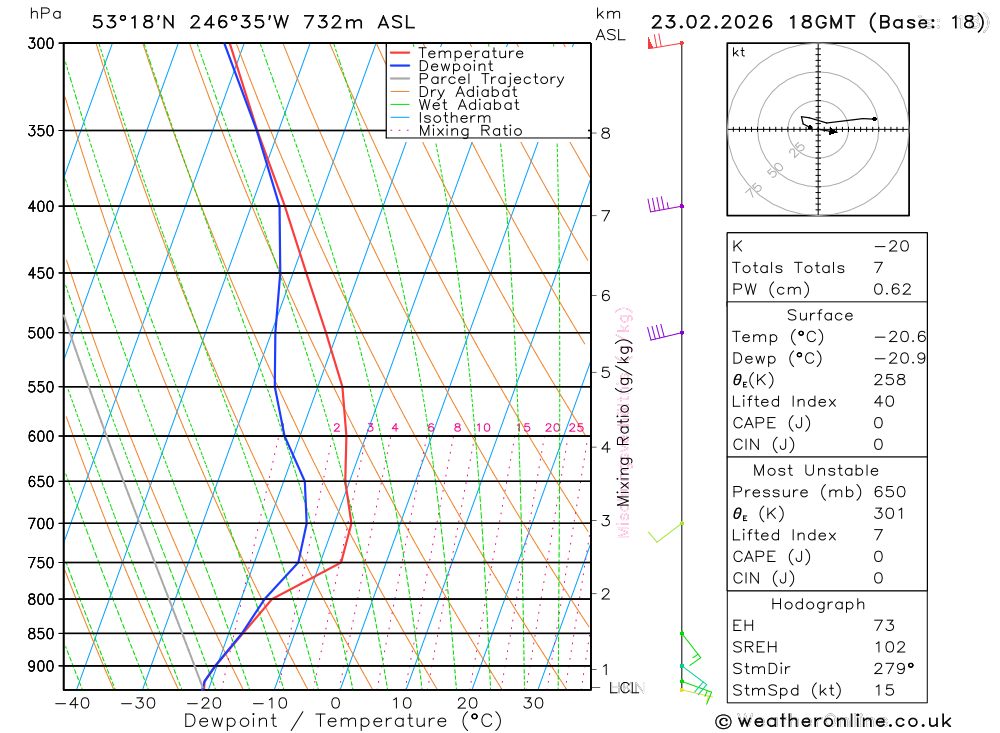Click the mixing ratio label 10
Viewport: 1000px width, 733px height.
[x=483, y=427]
